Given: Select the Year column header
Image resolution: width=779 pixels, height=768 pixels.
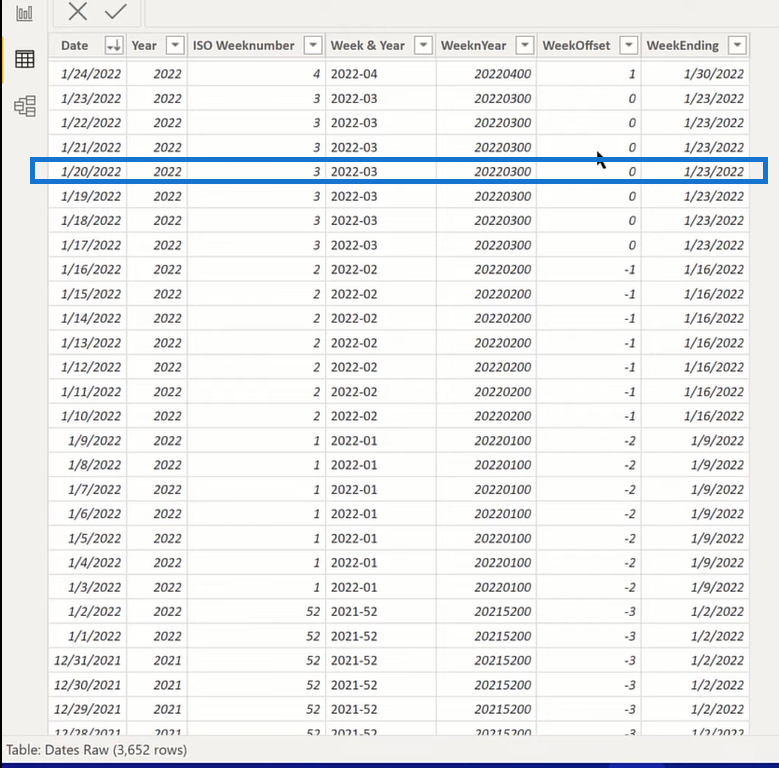Looking at the screenshot, I should tap(144, 46).
